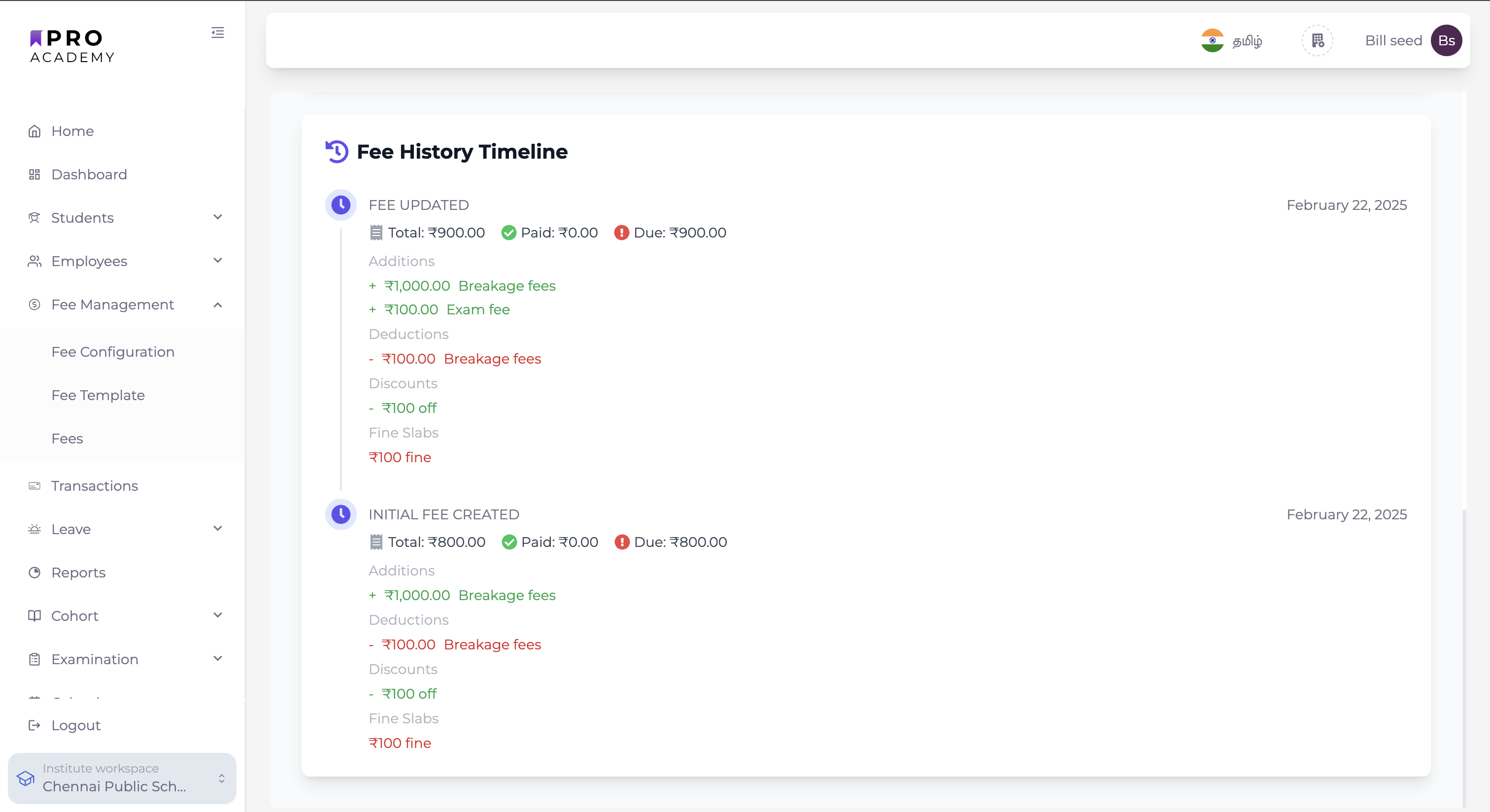The width and height of the screenshot is (1490, 812).
Task: Click receipt icon beside Total ₹800.00
Action: [376, 542]
